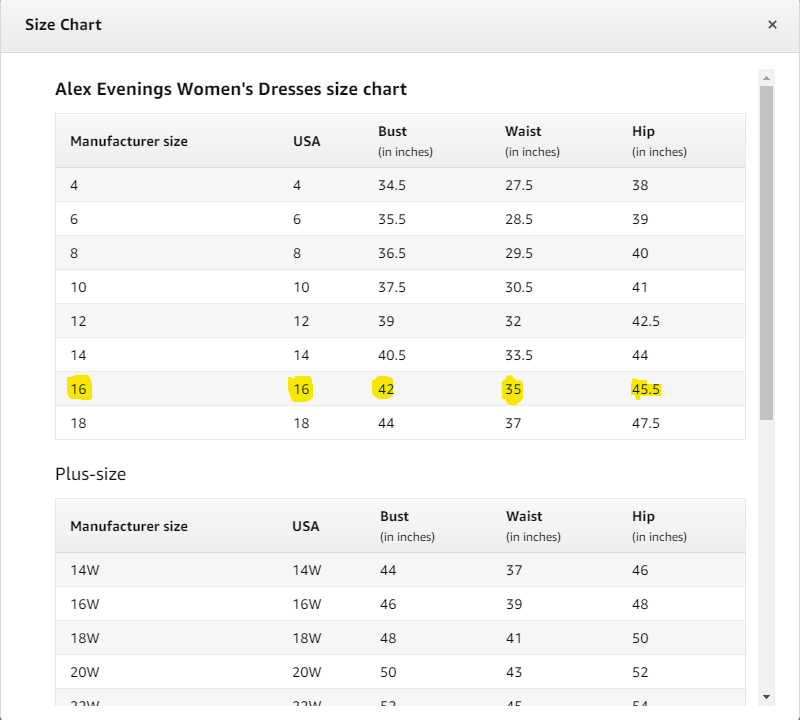Click the scrollbar down arrow
This screenshot has width=800, height=720.
pyautogui.click(x=766, y=697)
